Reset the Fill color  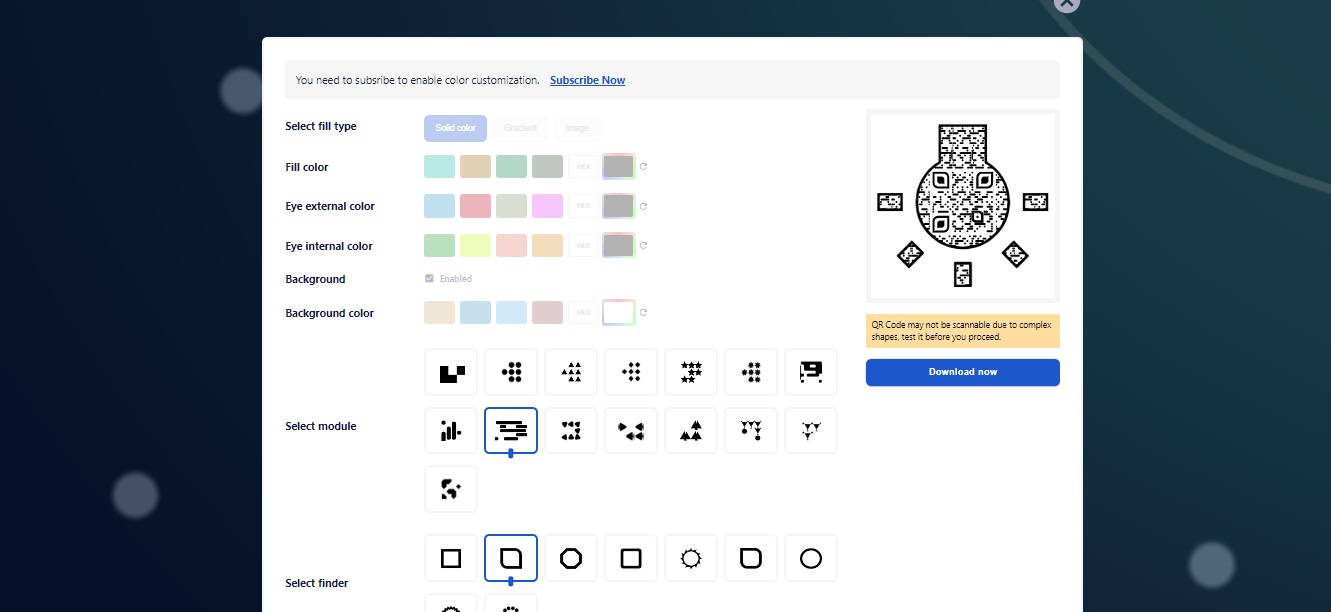click(644, 167)
